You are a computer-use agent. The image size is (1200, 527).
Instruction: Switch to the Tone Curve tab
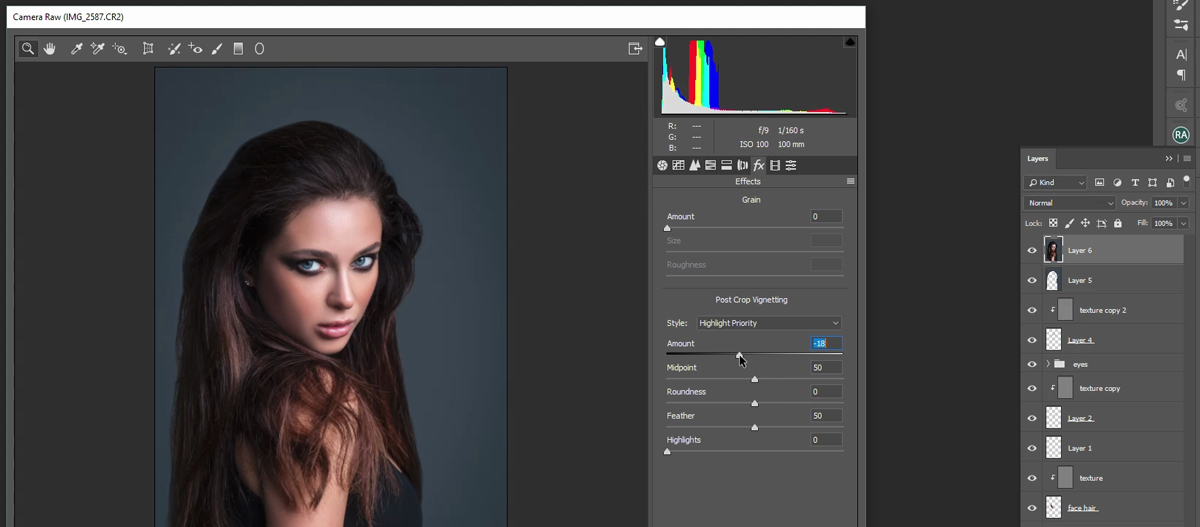tap(678, 165)
